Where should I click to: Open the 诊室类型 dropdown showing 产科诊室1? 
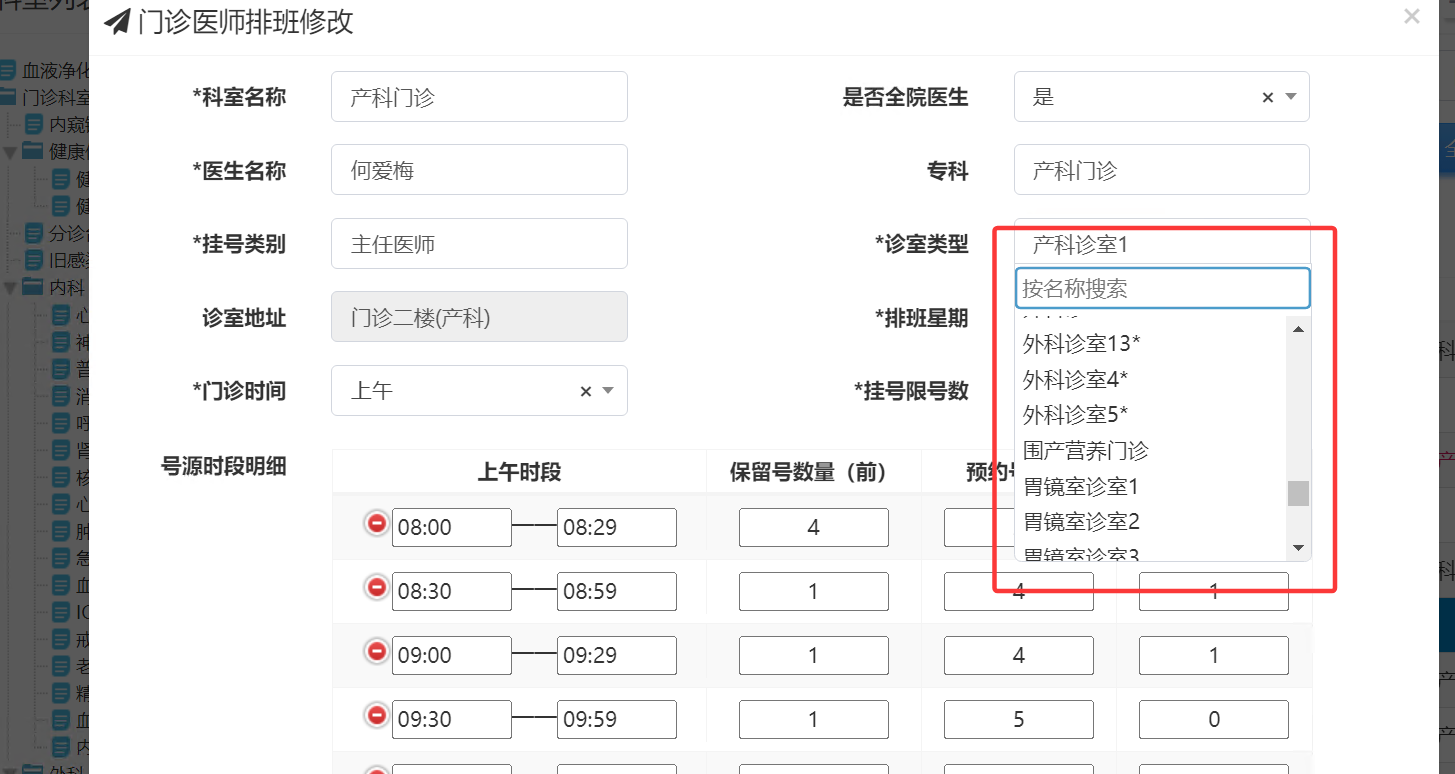click(1161, 243)
